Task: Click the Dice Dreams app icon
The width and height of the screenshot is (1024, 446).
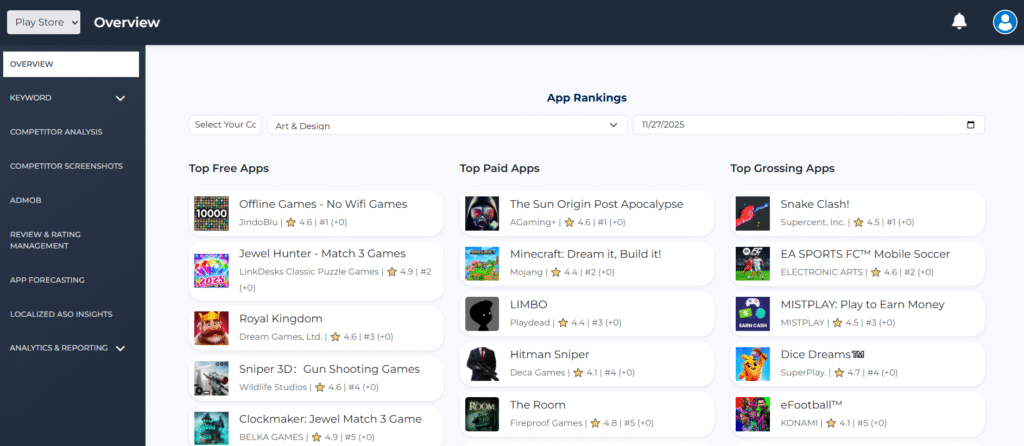Action: (x=752, y=364)
